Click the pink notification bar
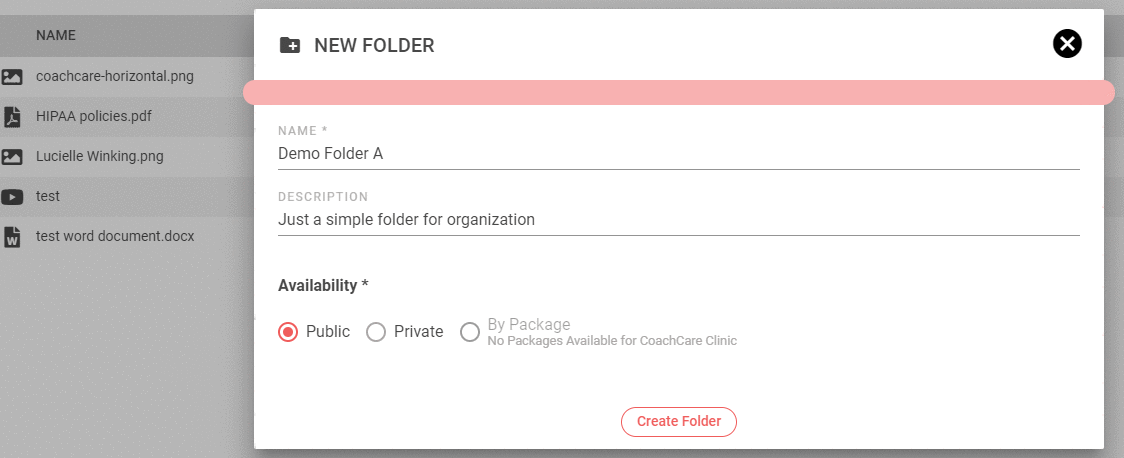 (678, 93)
